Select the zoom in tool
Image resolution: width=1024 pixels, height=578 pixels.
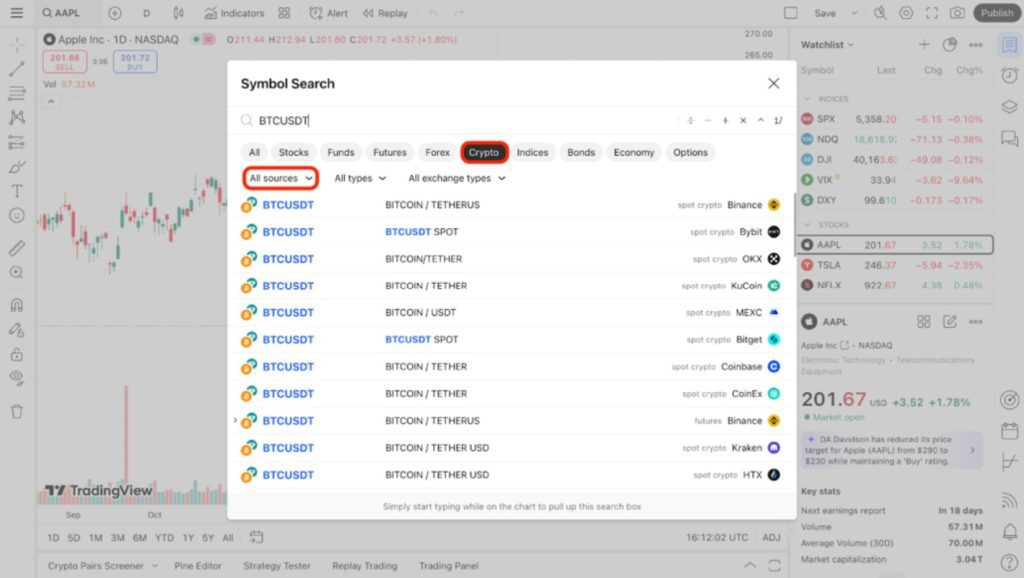coord(17,272)
